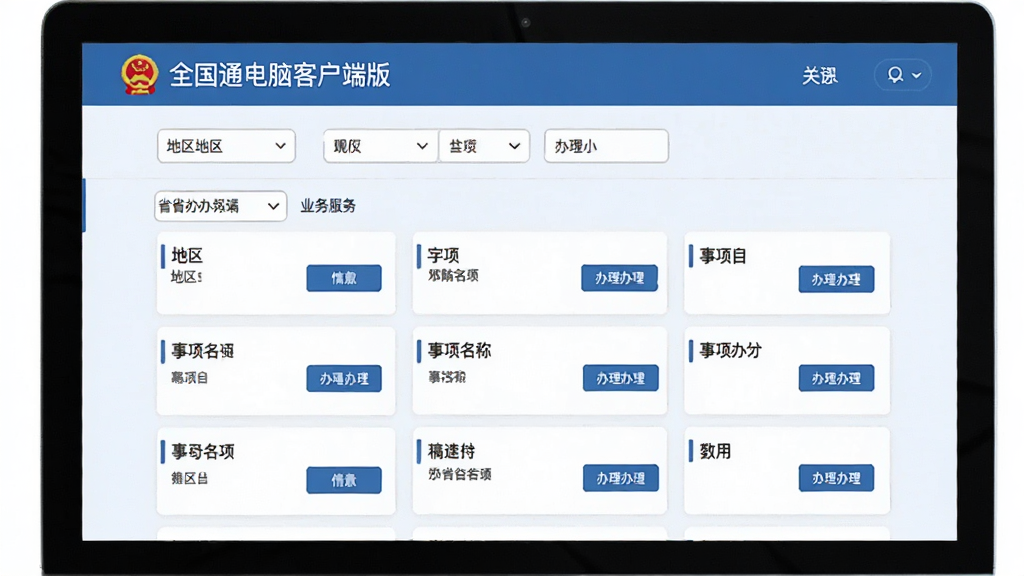Click 办理办理 in the 数用 card
The height and width of the screenshot is (576, 1024).
pos(836,478)
